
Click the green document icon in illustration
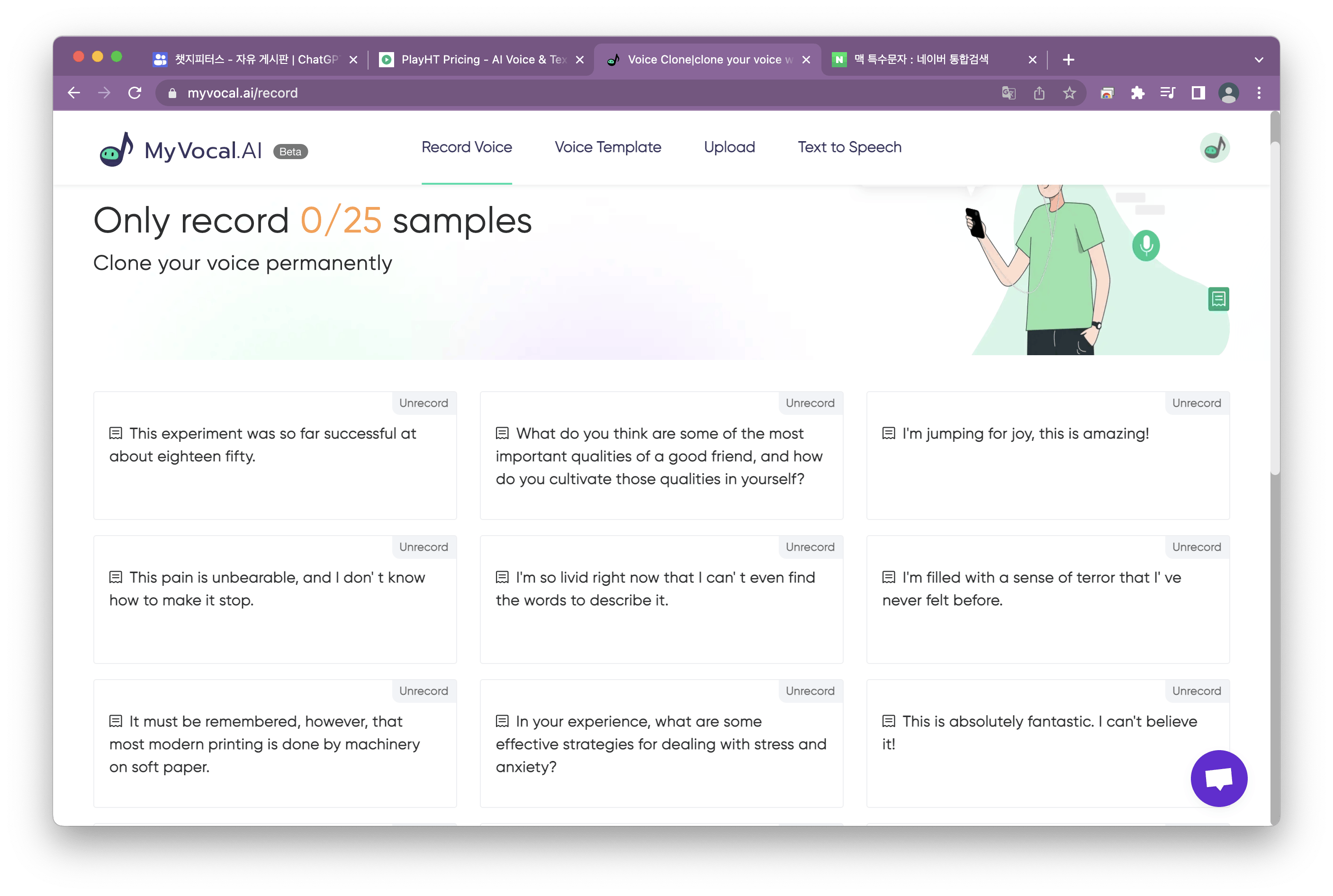click(1218, 299)
